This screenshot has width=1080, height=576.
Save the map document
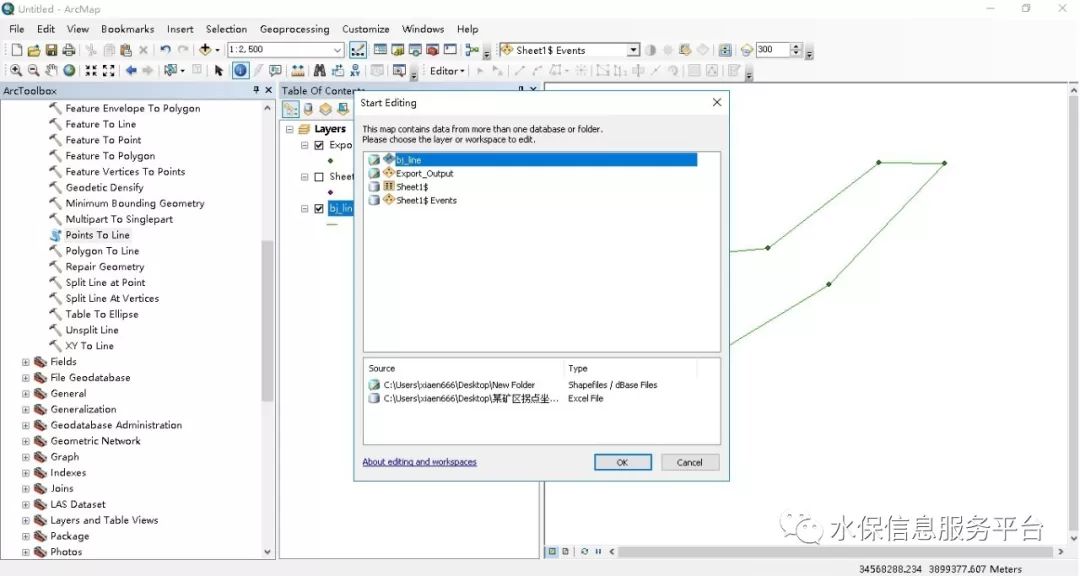51,50
